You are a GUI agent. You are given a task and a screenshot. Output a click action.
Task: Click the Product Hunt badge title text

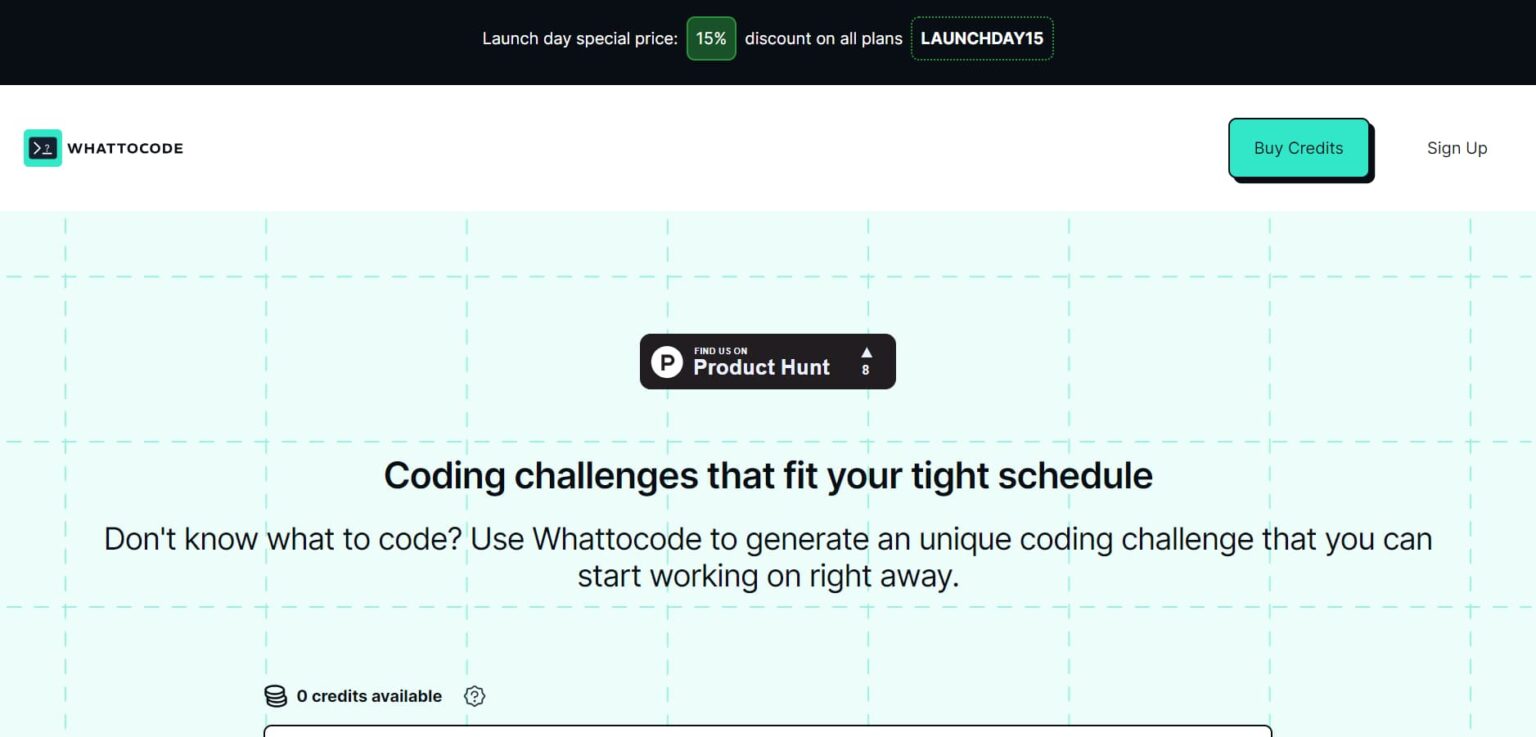(x=761, y=367)
